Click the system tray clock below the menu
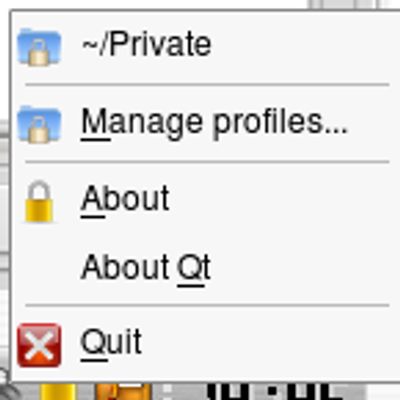 [x=270, y=391]
